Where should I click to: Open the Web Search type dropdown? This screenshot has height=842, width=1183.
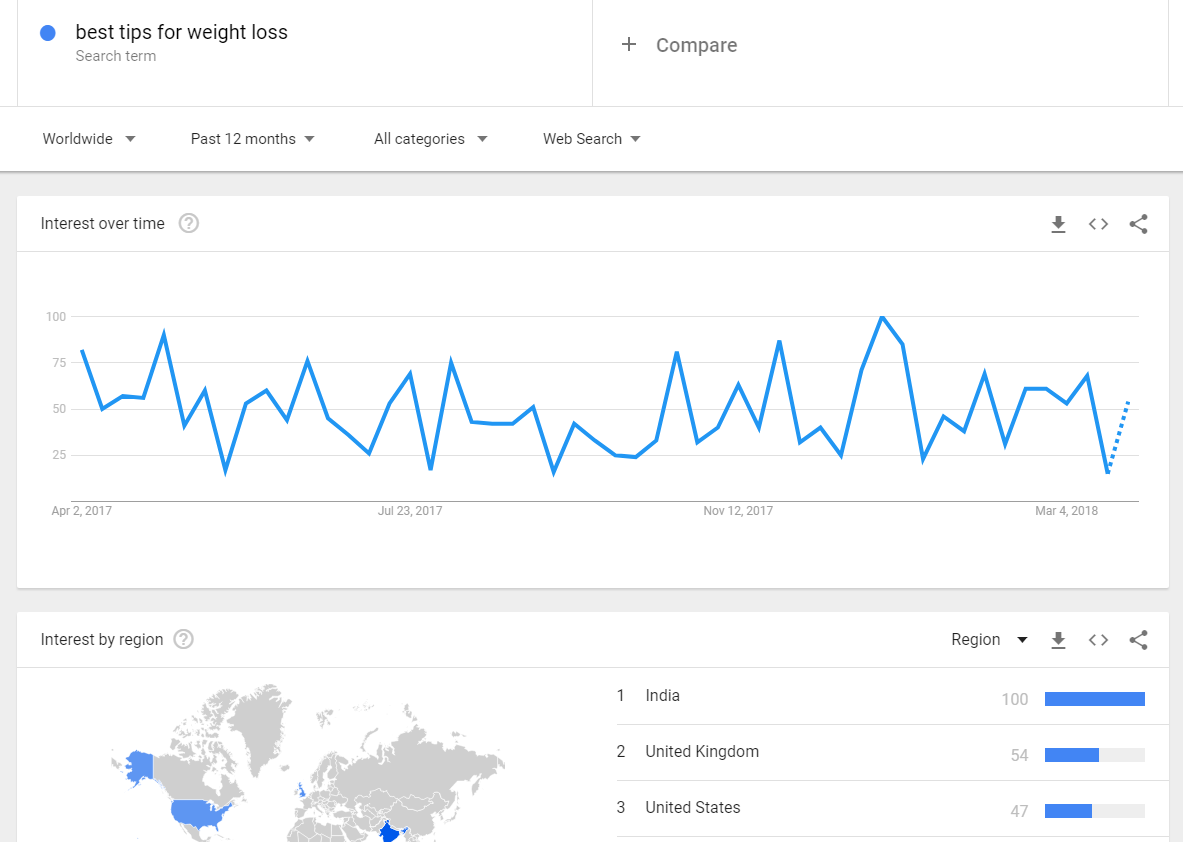[x=591, y=139]
